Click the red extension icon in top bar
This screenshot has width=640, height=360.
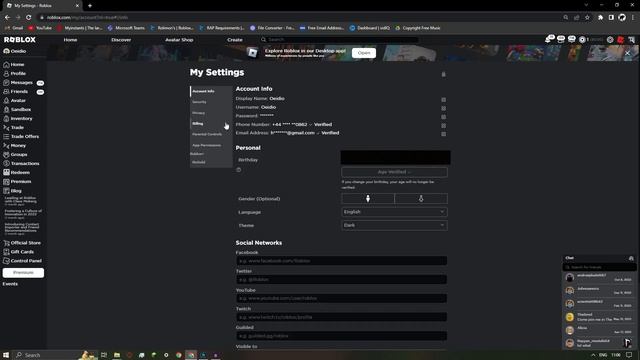(x=621, y=40)
